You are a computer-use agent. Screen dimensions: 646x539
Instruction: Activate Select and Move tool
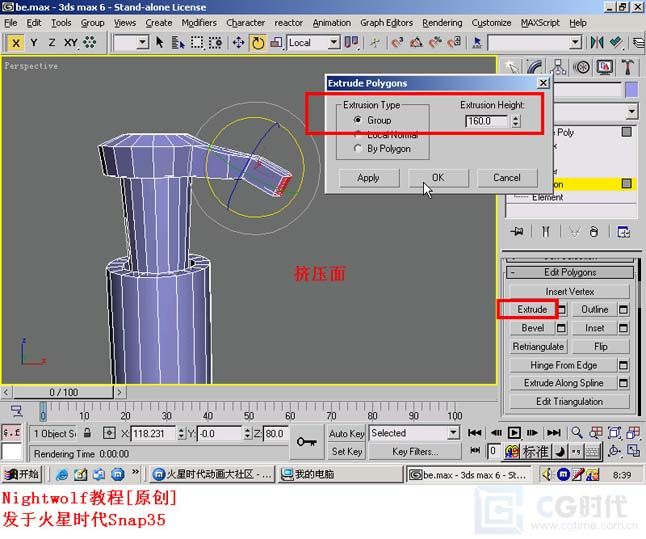238,42
